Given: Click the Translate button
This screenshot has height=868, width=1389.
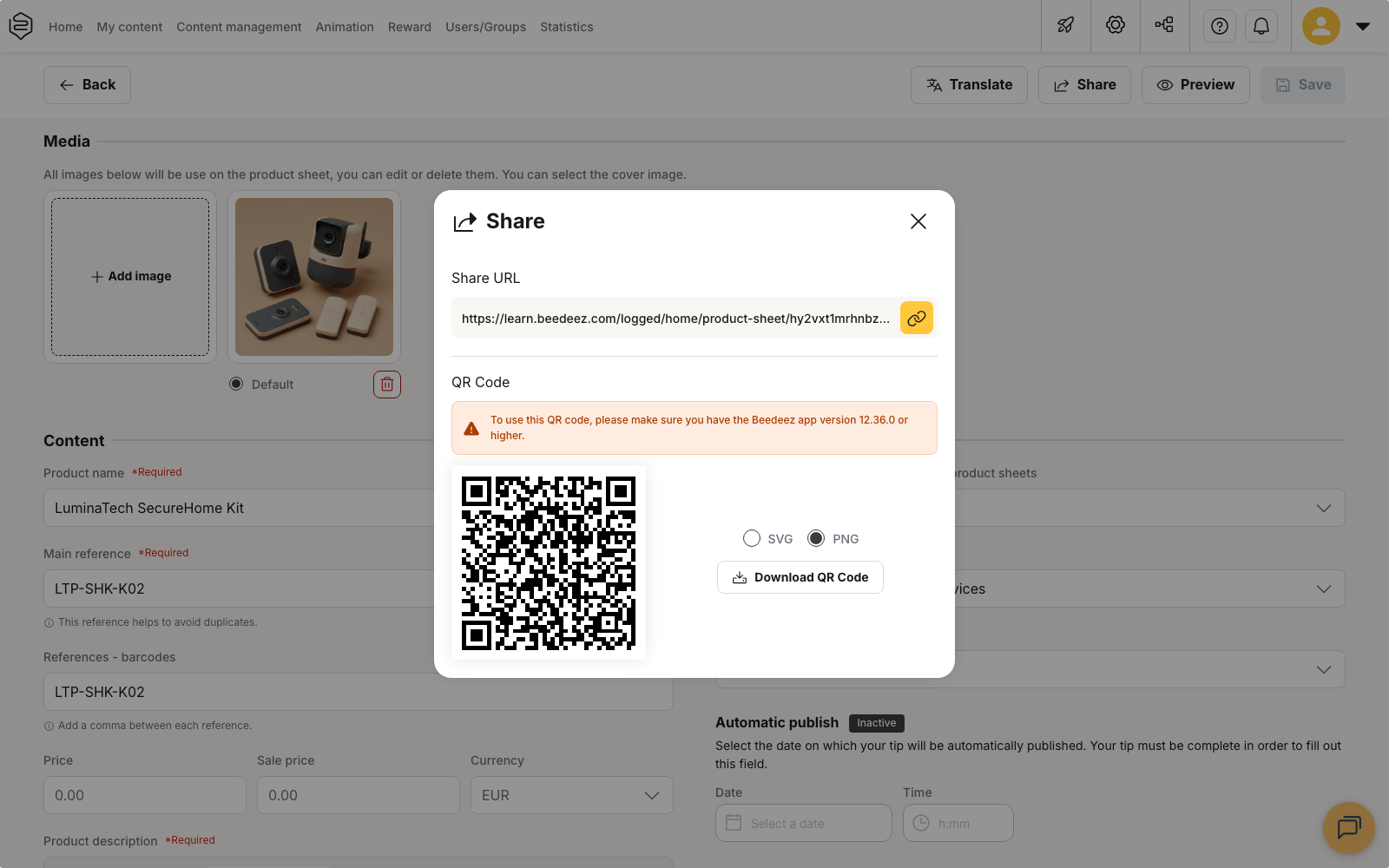Looking at the screenshot, I should click(x=969, y=85).
